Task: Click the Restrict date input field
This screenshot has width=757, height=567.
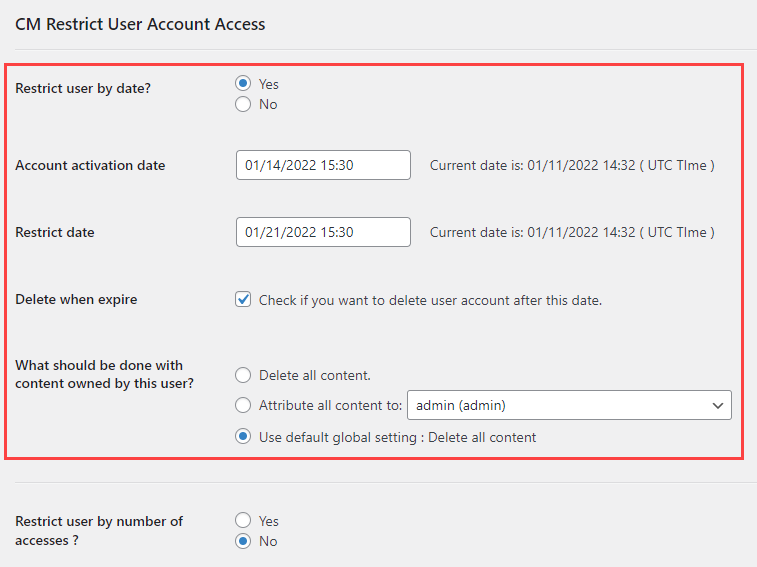Action: tap(323, 232)
